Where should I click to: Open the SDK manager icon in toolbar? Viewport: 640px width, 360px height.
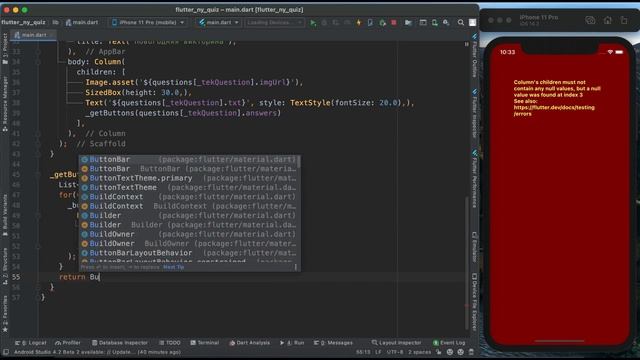(x=446, y=23)
